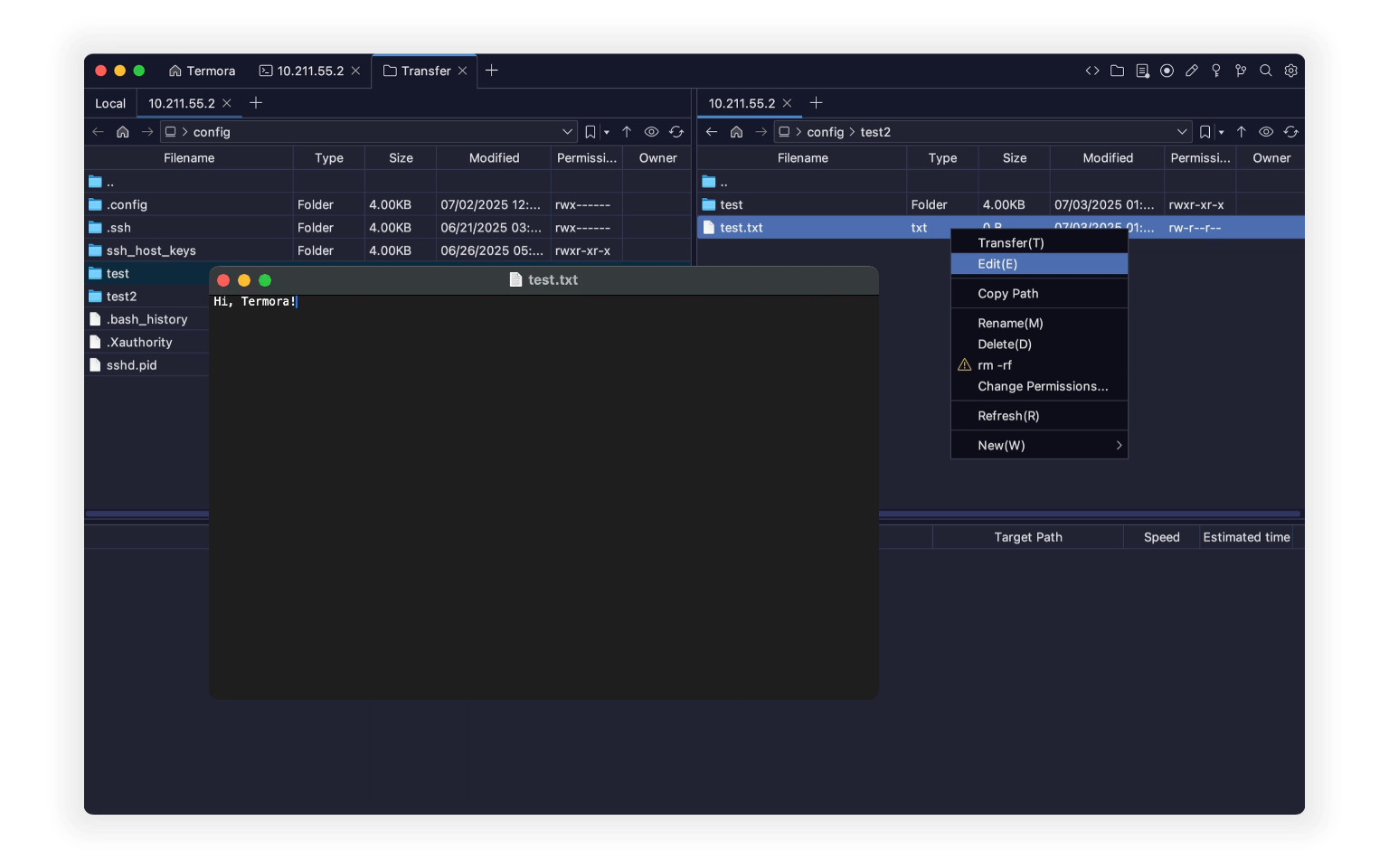Open the search icon in top toolbar
Screen dimensions: 1389x868
click(x=1266, y=71)
